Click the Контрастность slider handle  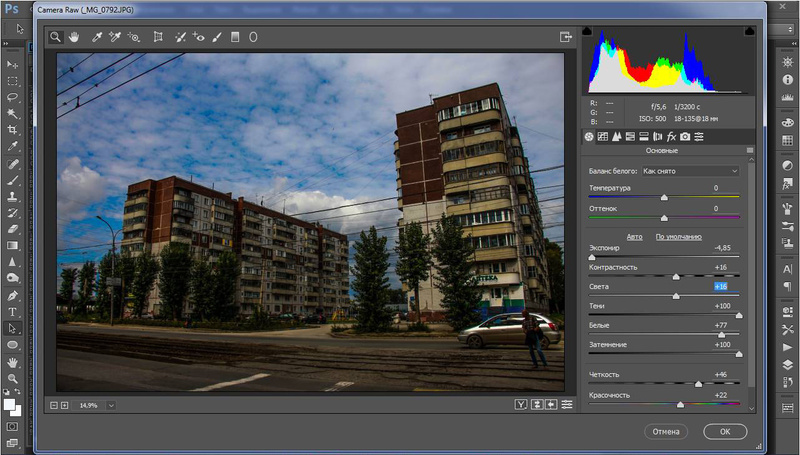[676, 276]
